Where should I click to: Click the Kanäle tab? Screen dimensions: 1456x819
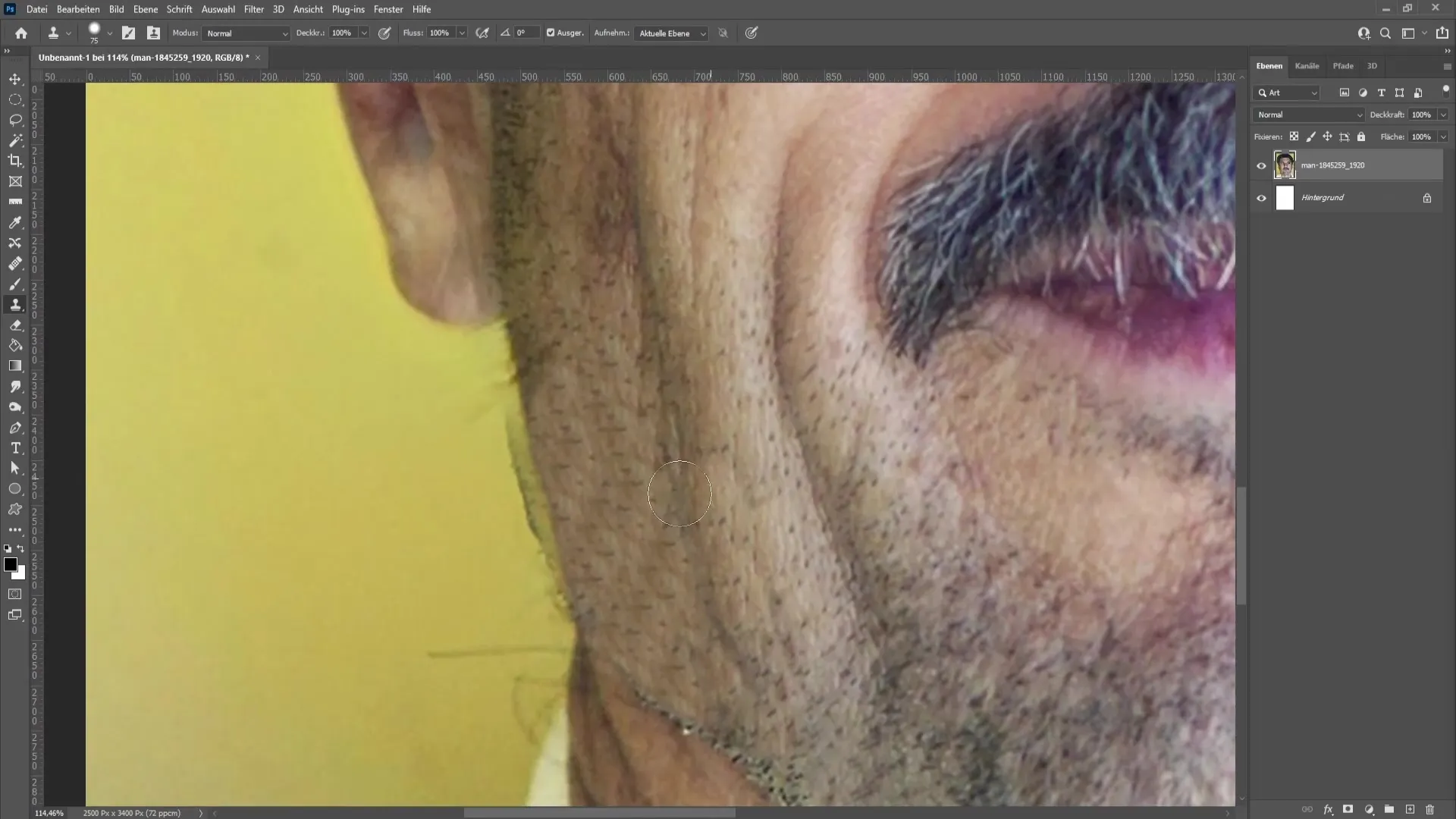1306,65
